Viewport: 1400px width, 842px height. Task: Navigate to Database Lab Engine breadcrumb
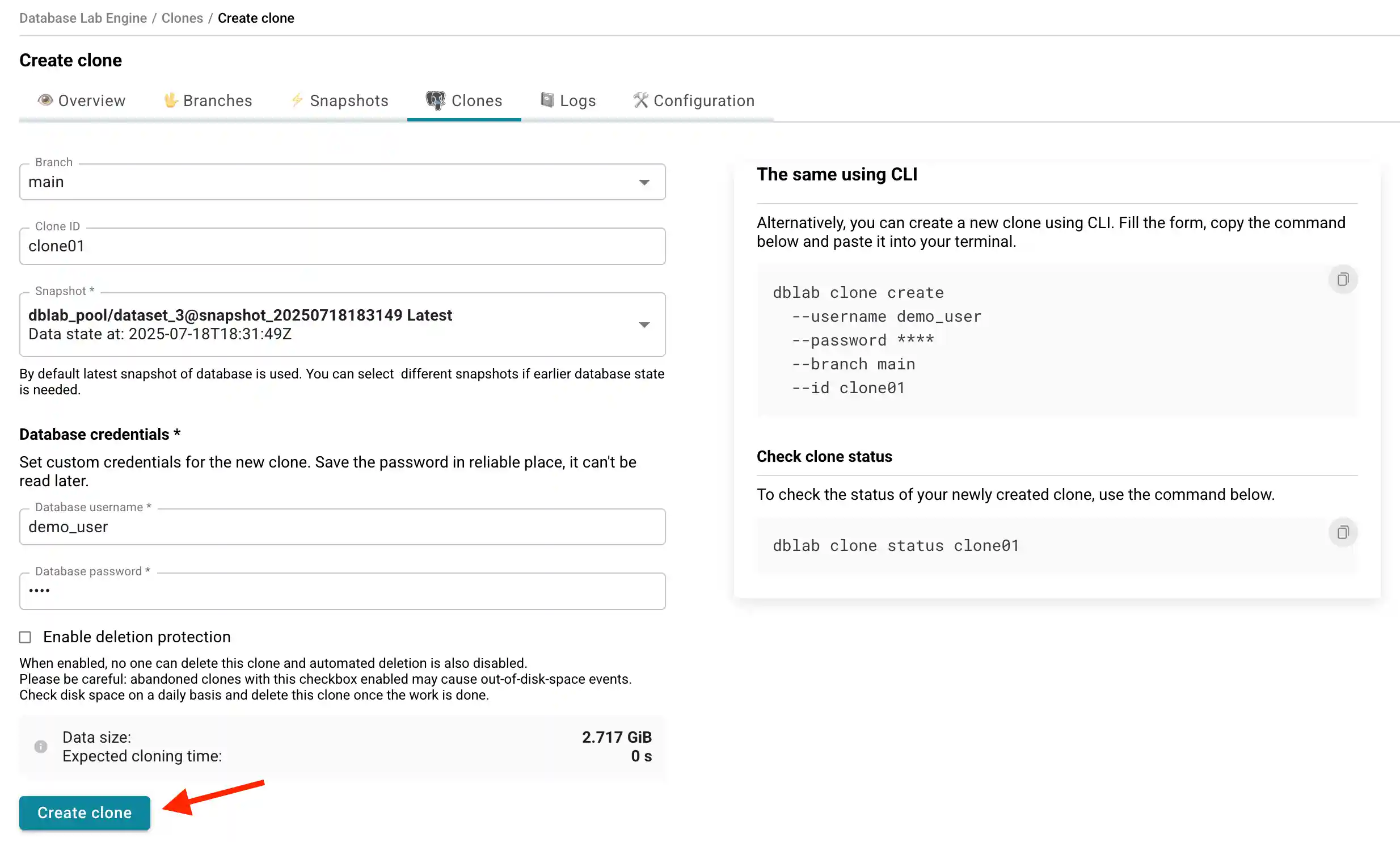pos(83,18)
